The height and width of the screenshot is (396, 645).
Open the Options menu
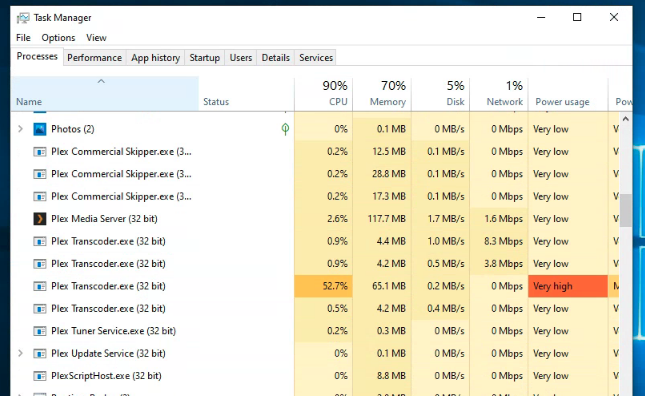[x=58, y=38]
